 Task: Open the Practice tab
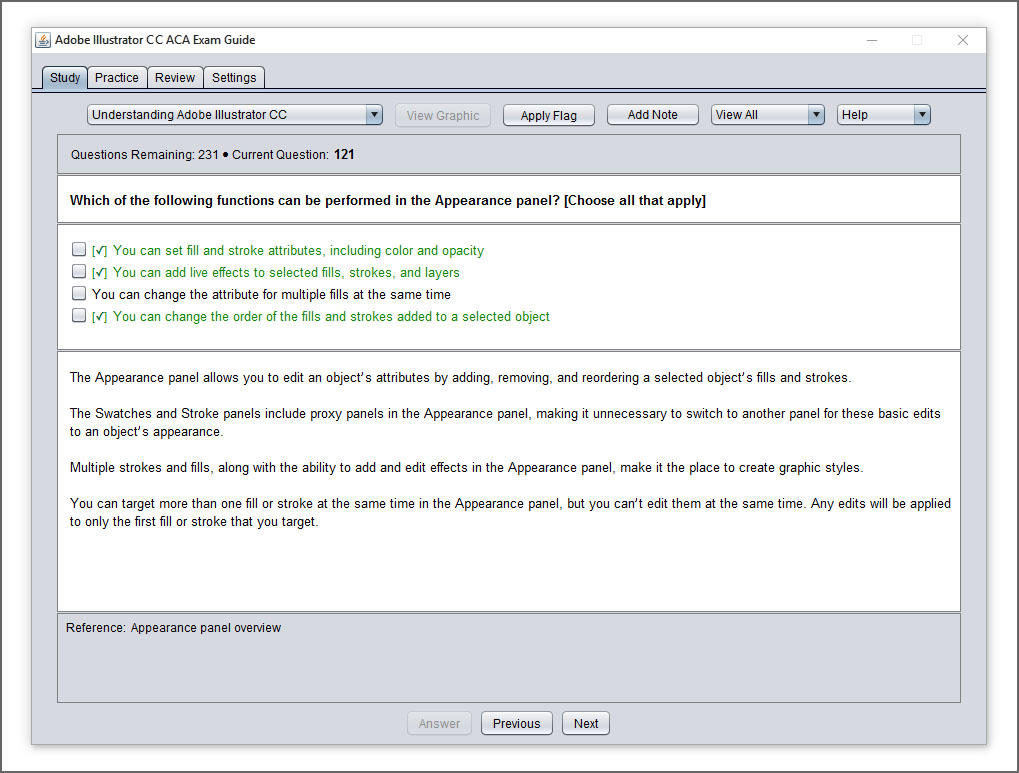click(117, 77)
